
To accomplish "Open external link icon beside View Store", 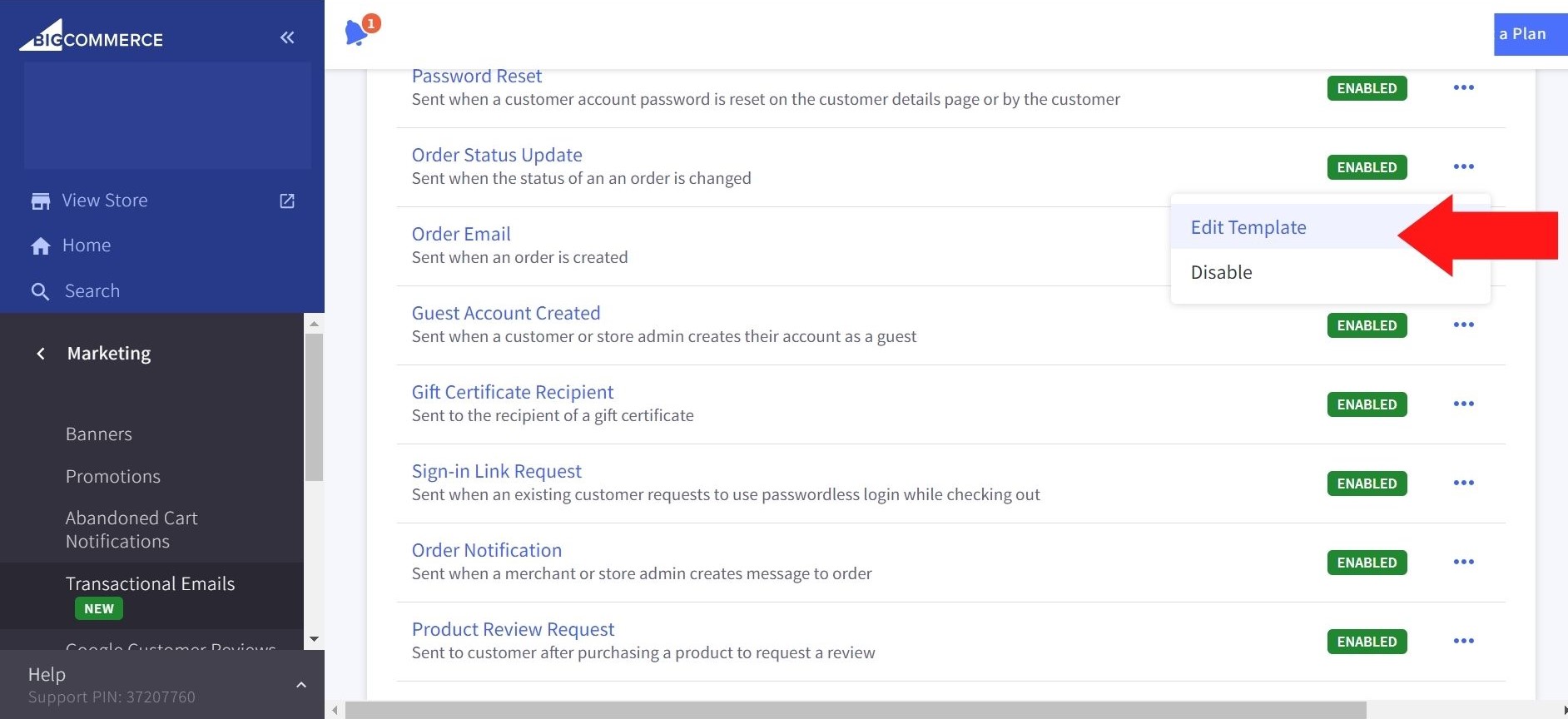I will click(287, 201).
